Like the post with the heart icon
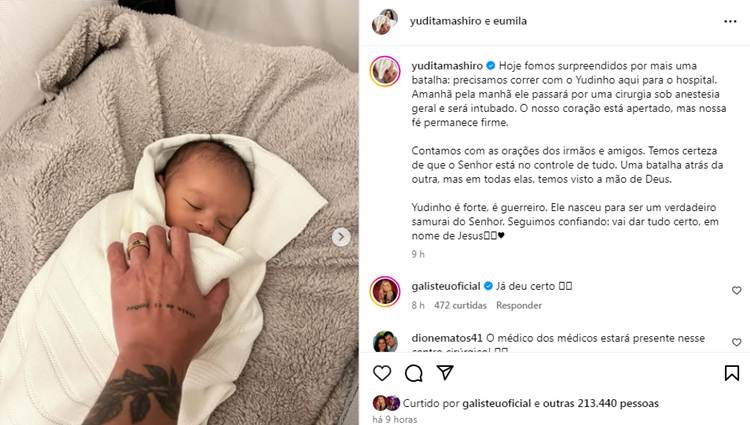Viewport: 750px width, 425px height. 382,373
